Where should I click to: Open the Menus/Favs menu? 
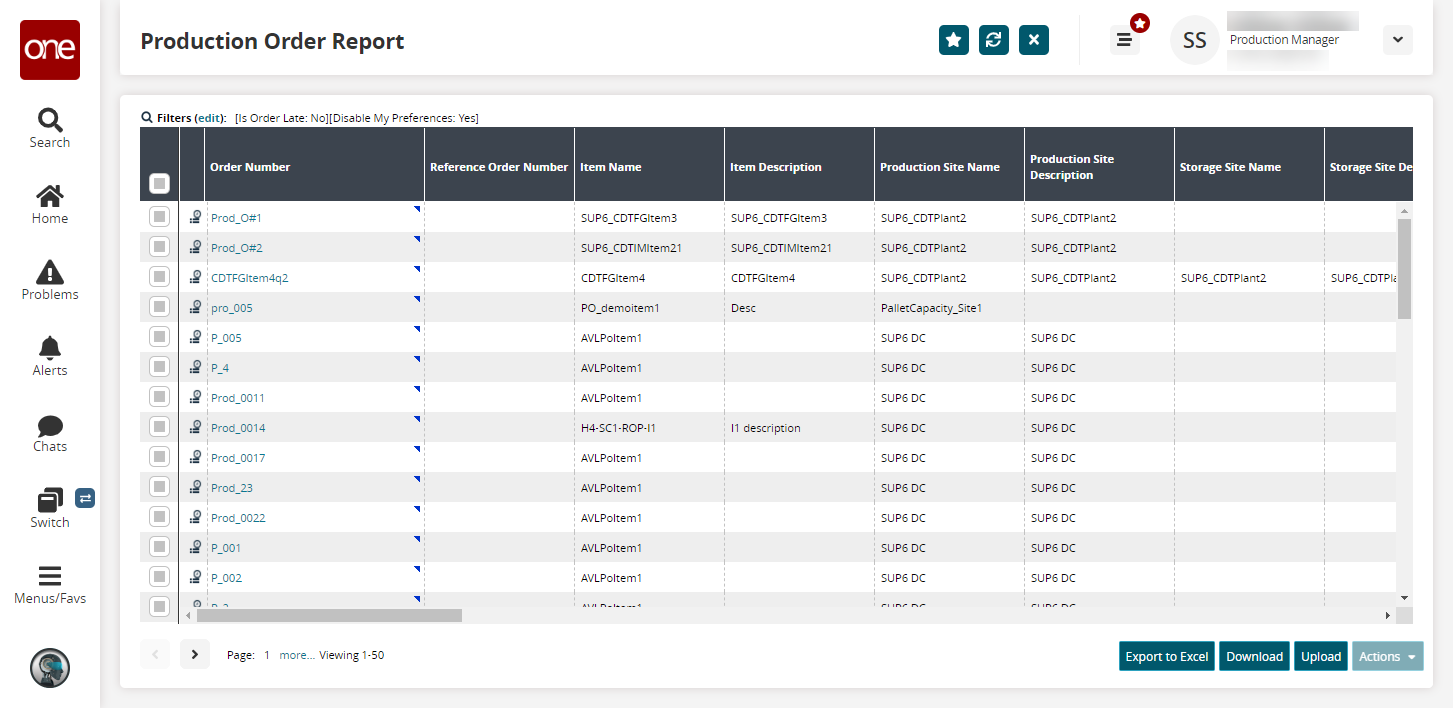pos(49,584)
